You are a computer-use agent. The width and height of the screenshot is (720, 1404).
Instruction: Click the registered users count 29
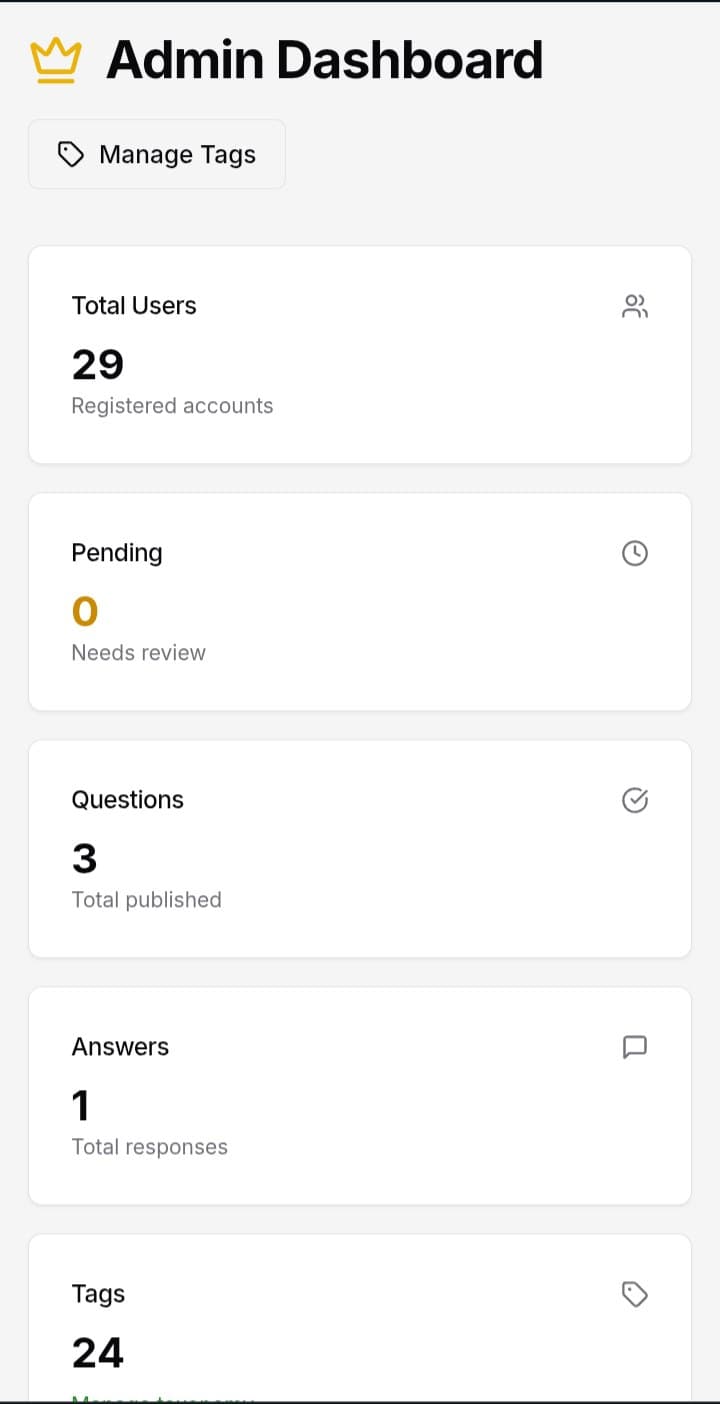tap(98, 364)
